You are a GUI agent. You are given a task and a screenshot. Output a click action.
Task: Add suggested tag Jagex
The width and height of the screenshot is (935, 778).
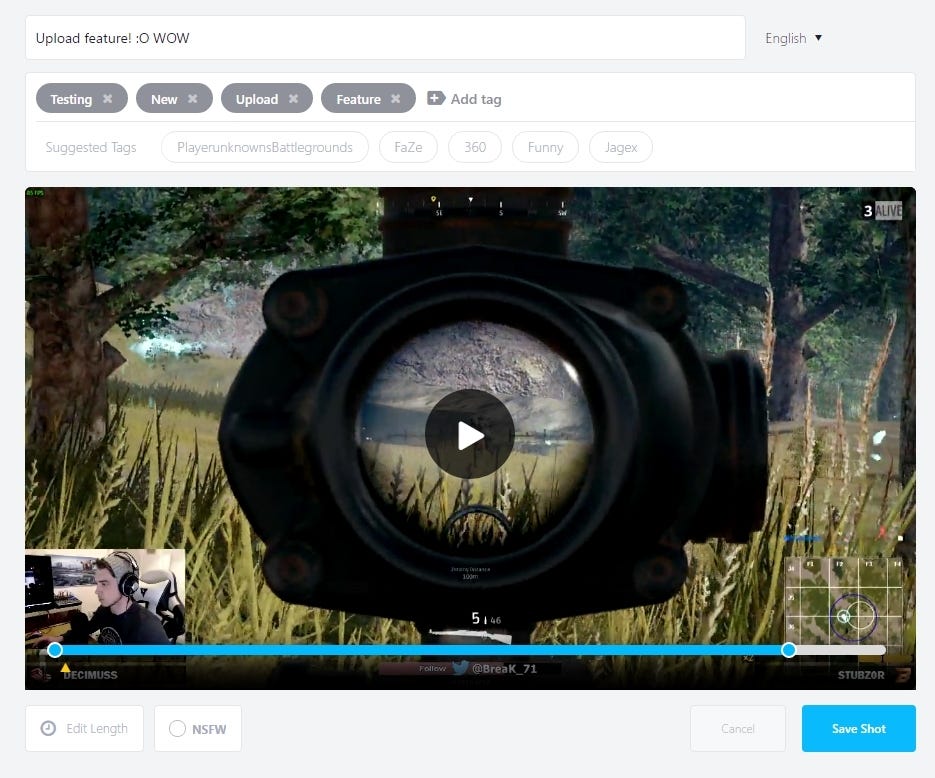click(x=621, y=147)
